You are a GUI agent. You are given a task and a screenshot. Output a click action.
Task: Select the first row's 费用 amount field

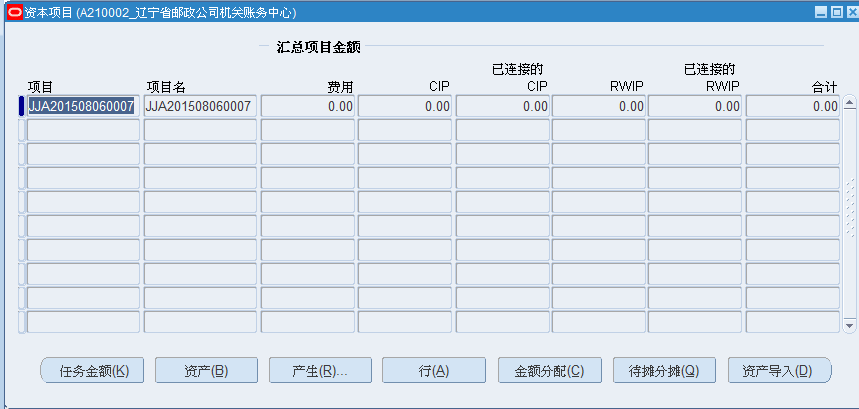point(308,106)
